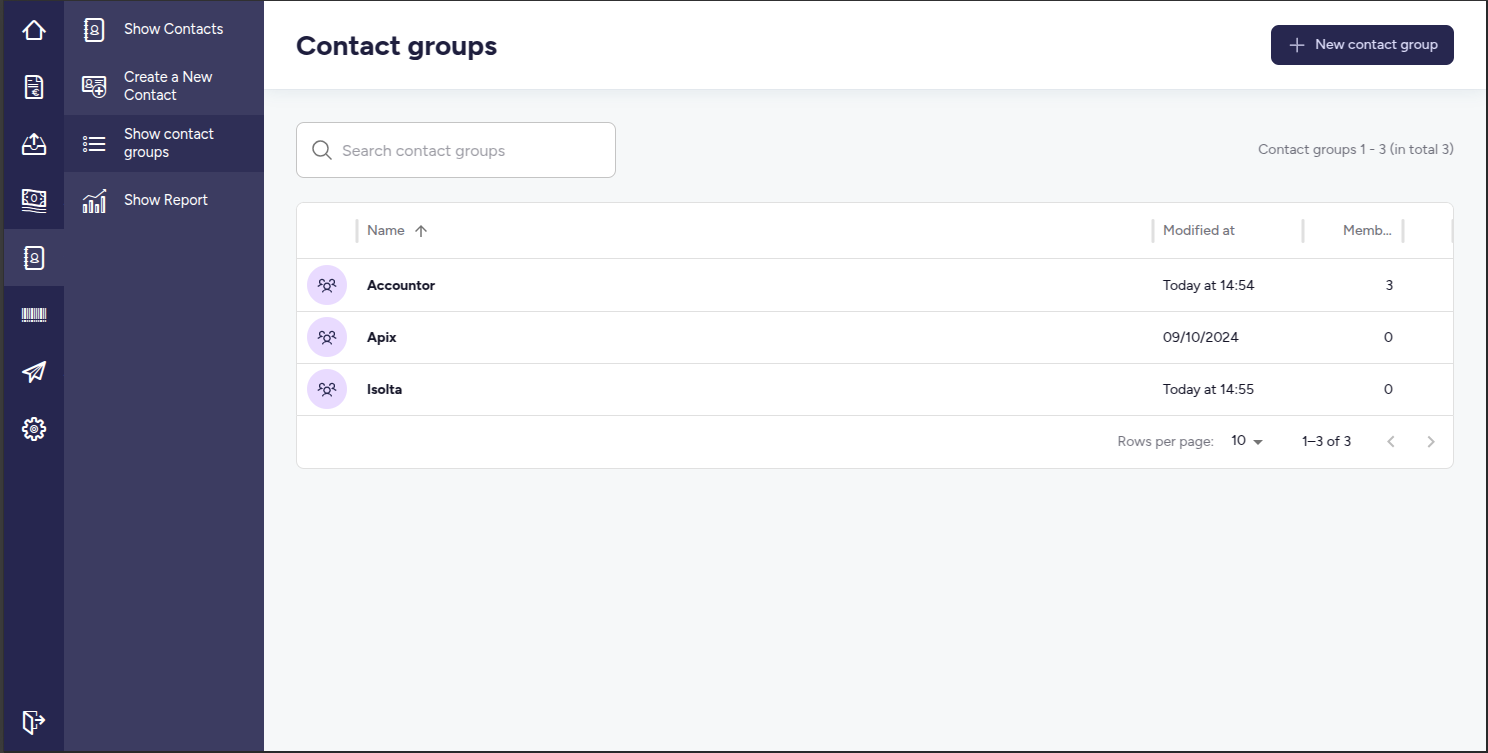Viewport: 1488px width, 753px height.
Task: Click the Accountor group avatar icon
Action: [327, 285]
